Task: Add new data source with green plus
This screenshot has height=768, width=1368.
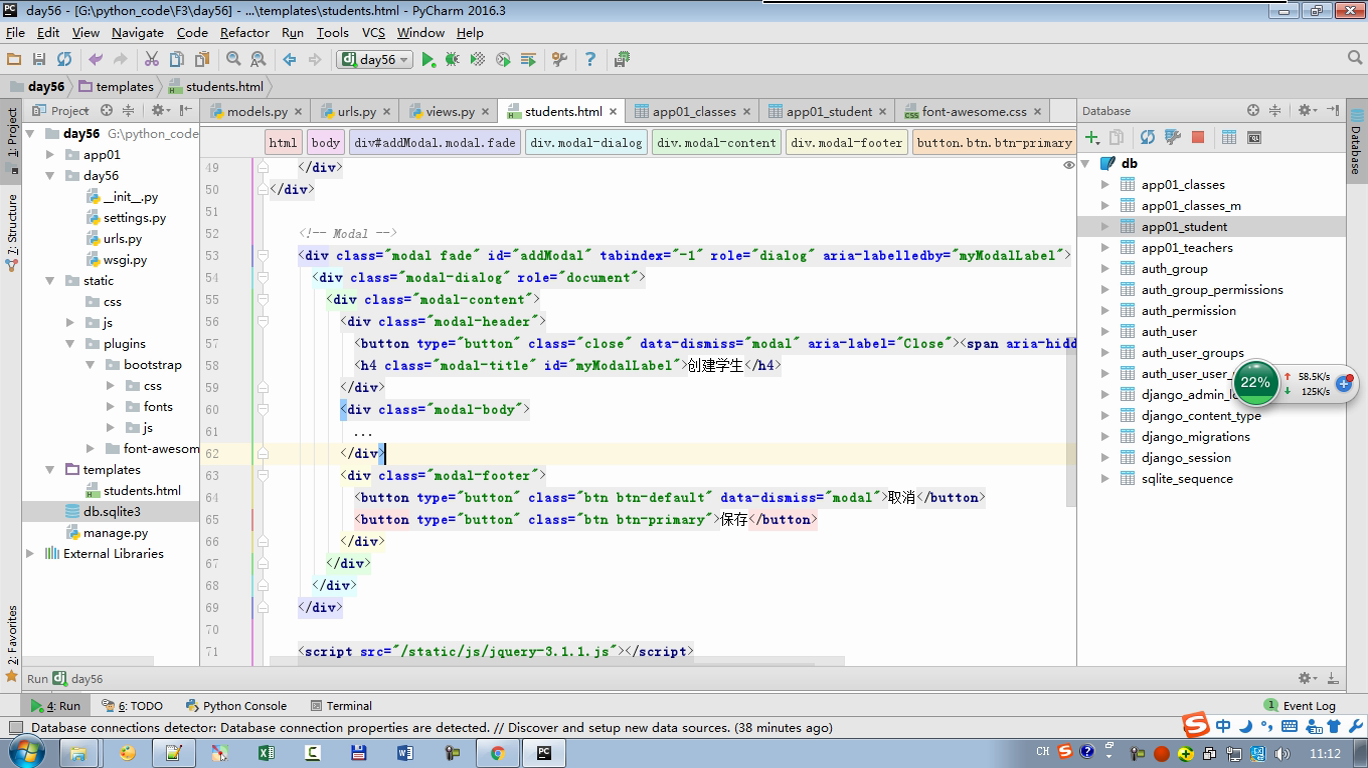Action: pyautogui.click(x=1092, y=137)
